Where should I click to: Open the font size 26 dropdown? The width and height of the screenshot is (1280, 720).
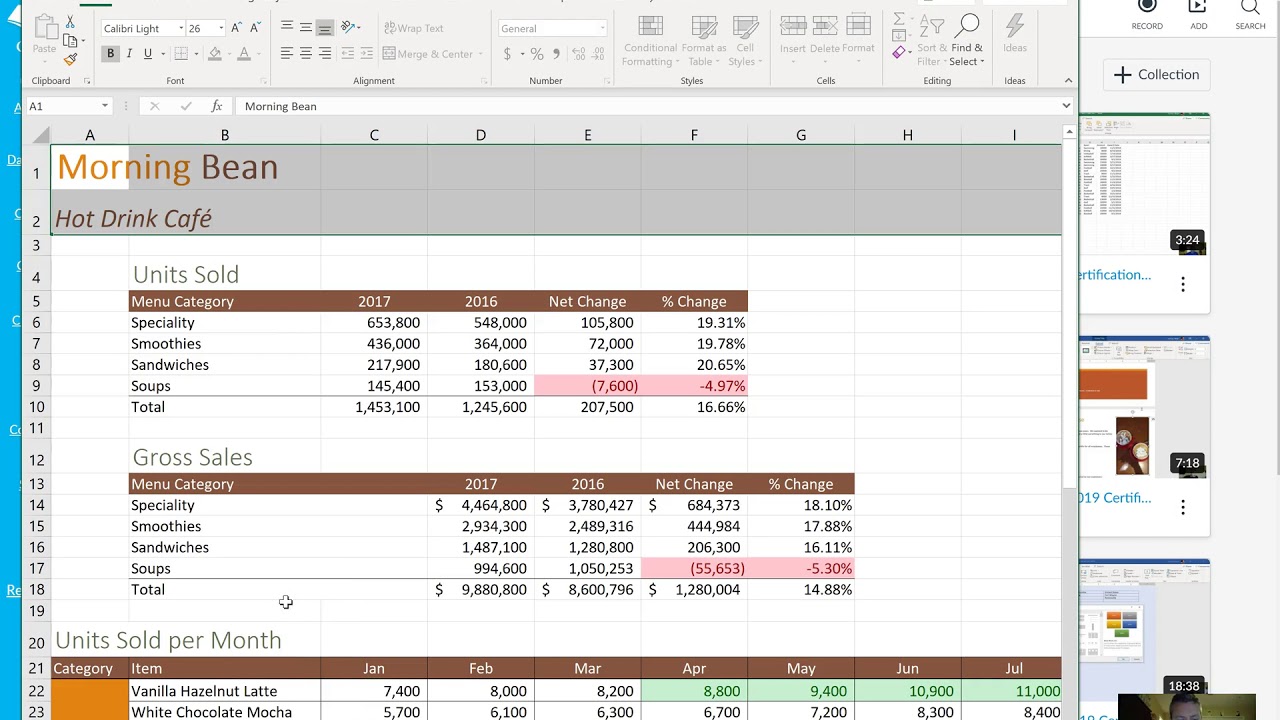tap(221, 29)
